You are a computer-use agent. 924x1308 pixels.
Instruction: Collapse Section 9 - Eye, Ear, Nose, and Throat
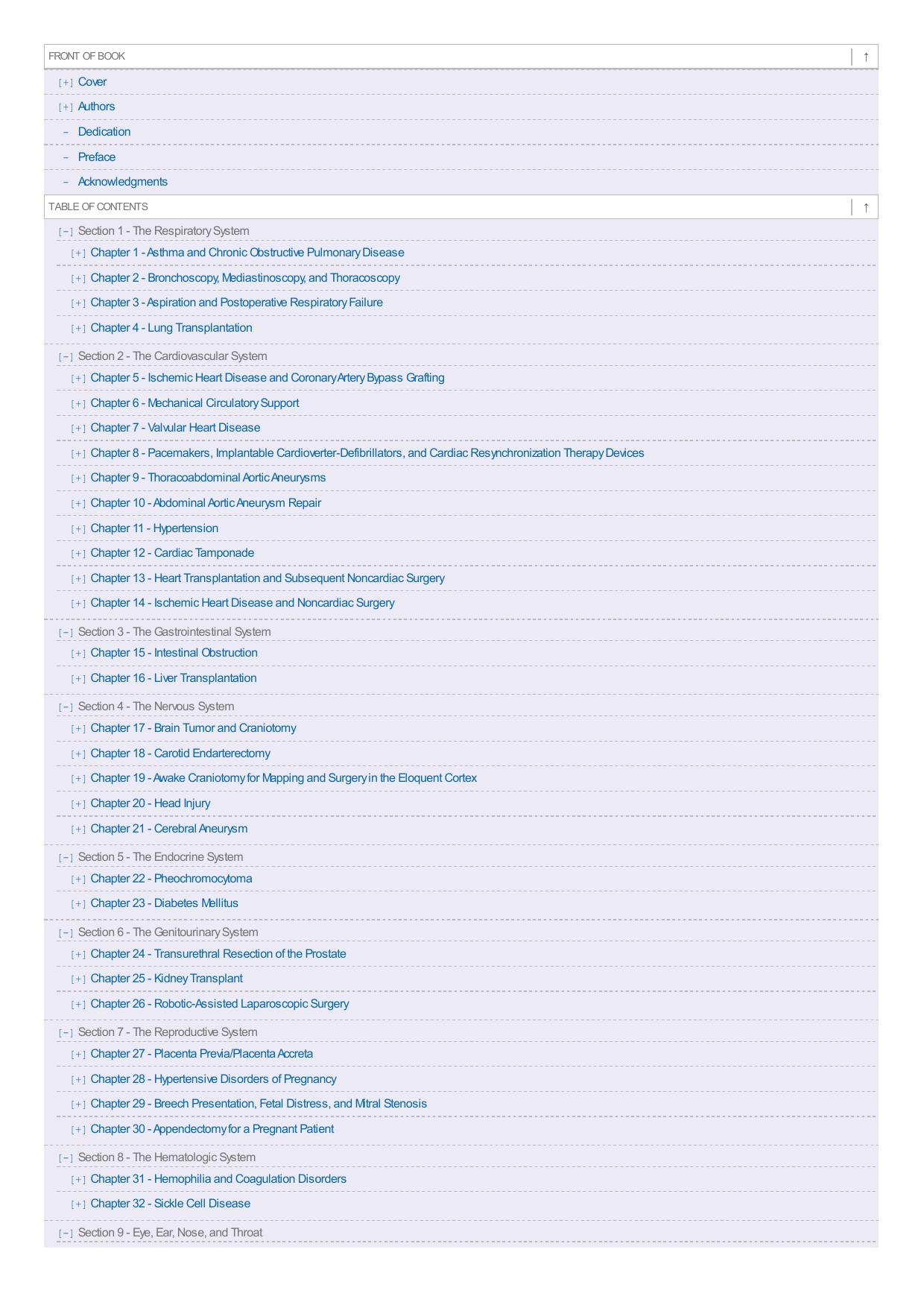[x=66, y=1233]
